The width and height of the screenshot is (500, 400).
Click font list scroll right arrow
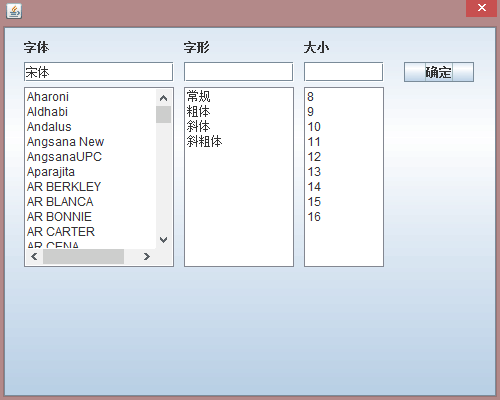(x=147, y=256)
